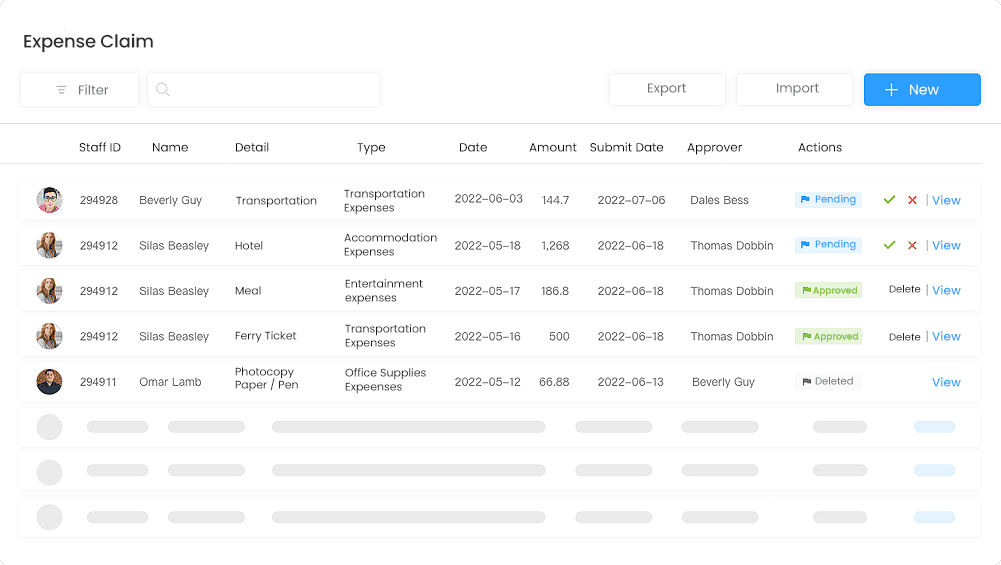Click into the search input field
This screenshot has height=565, width=1001.
(x=264, y=89)
